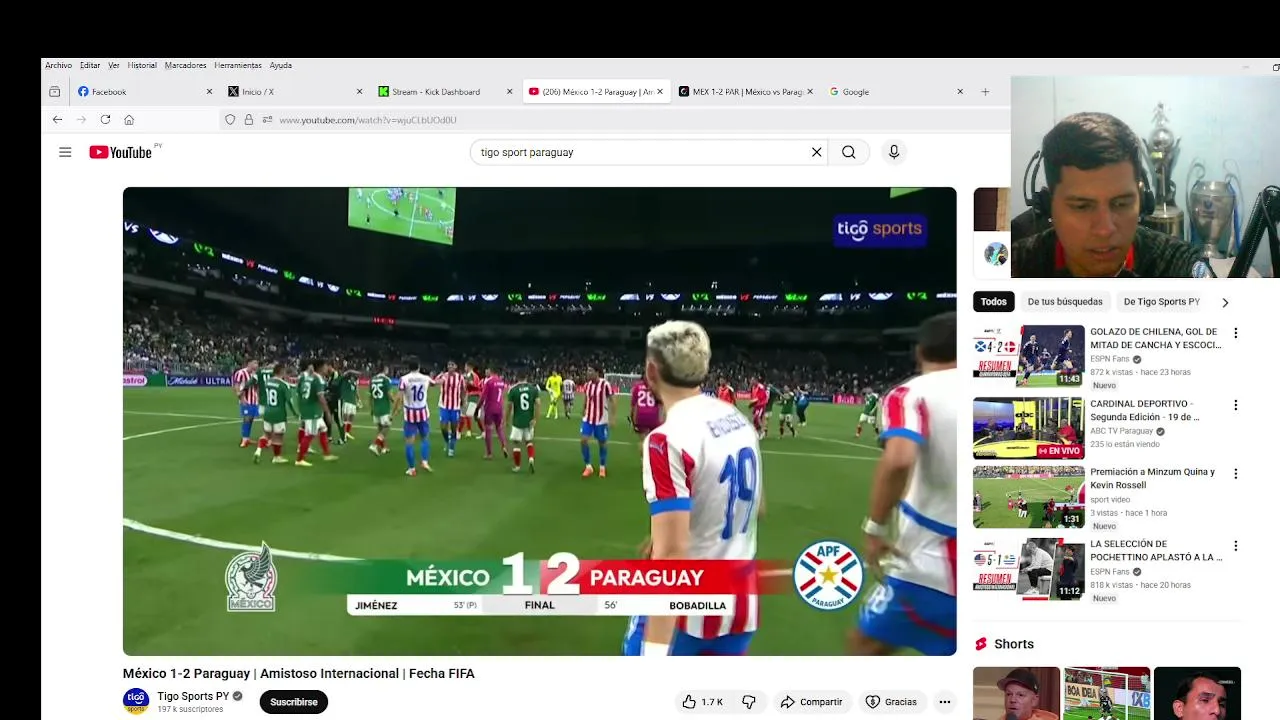
Task: Click the ESPN Fans 11:12 video thumbnail
Action: [1028, 569]
